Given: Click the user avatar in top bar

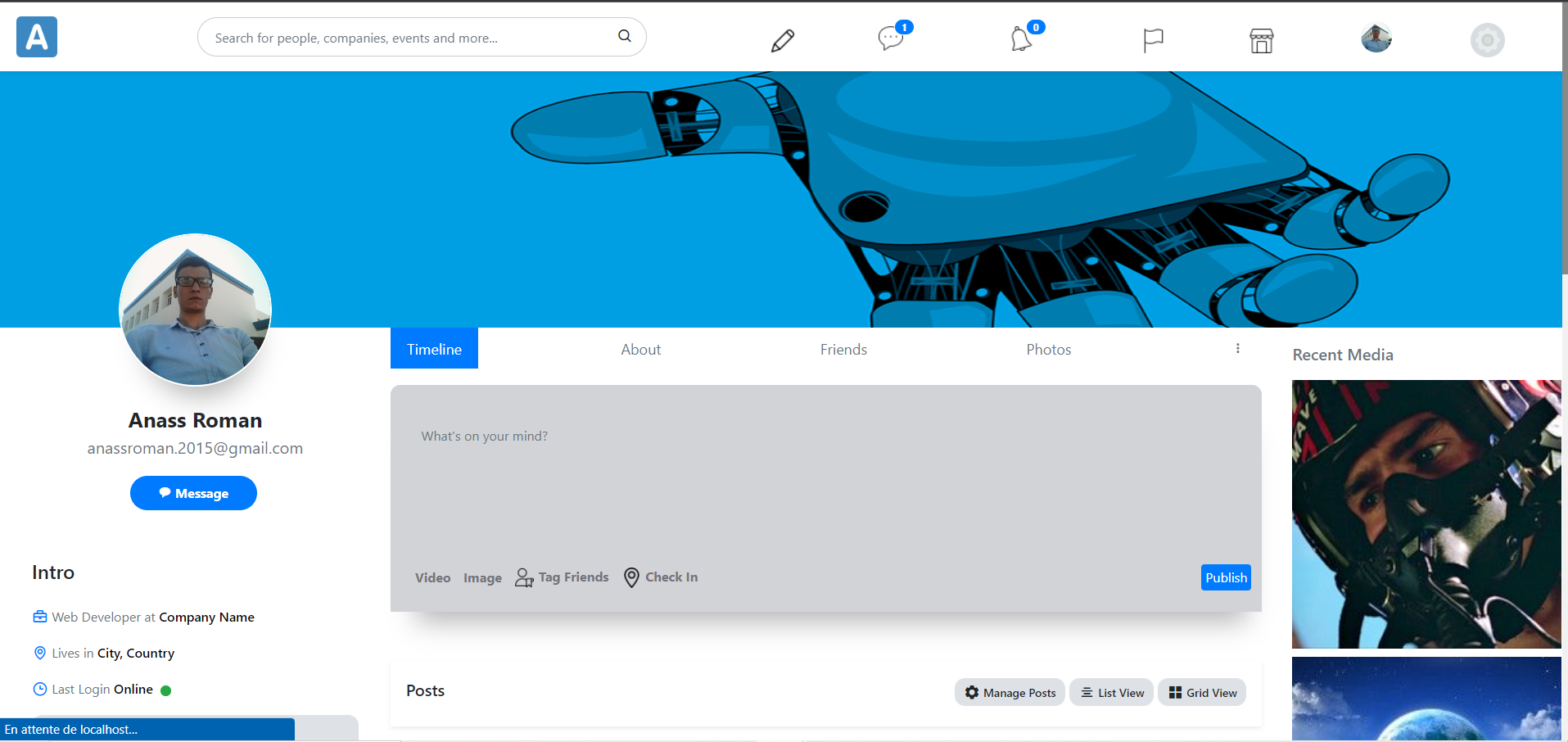Looking at the screenshot, I should coord(1376,38).
